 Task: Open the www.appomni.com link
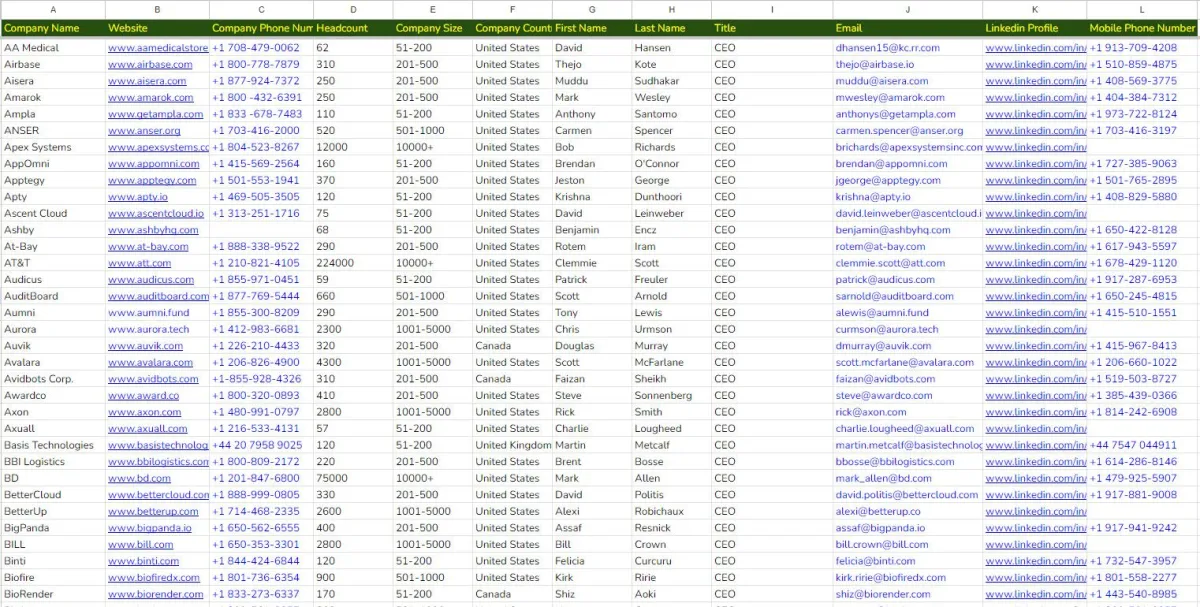tap(154, 164)
